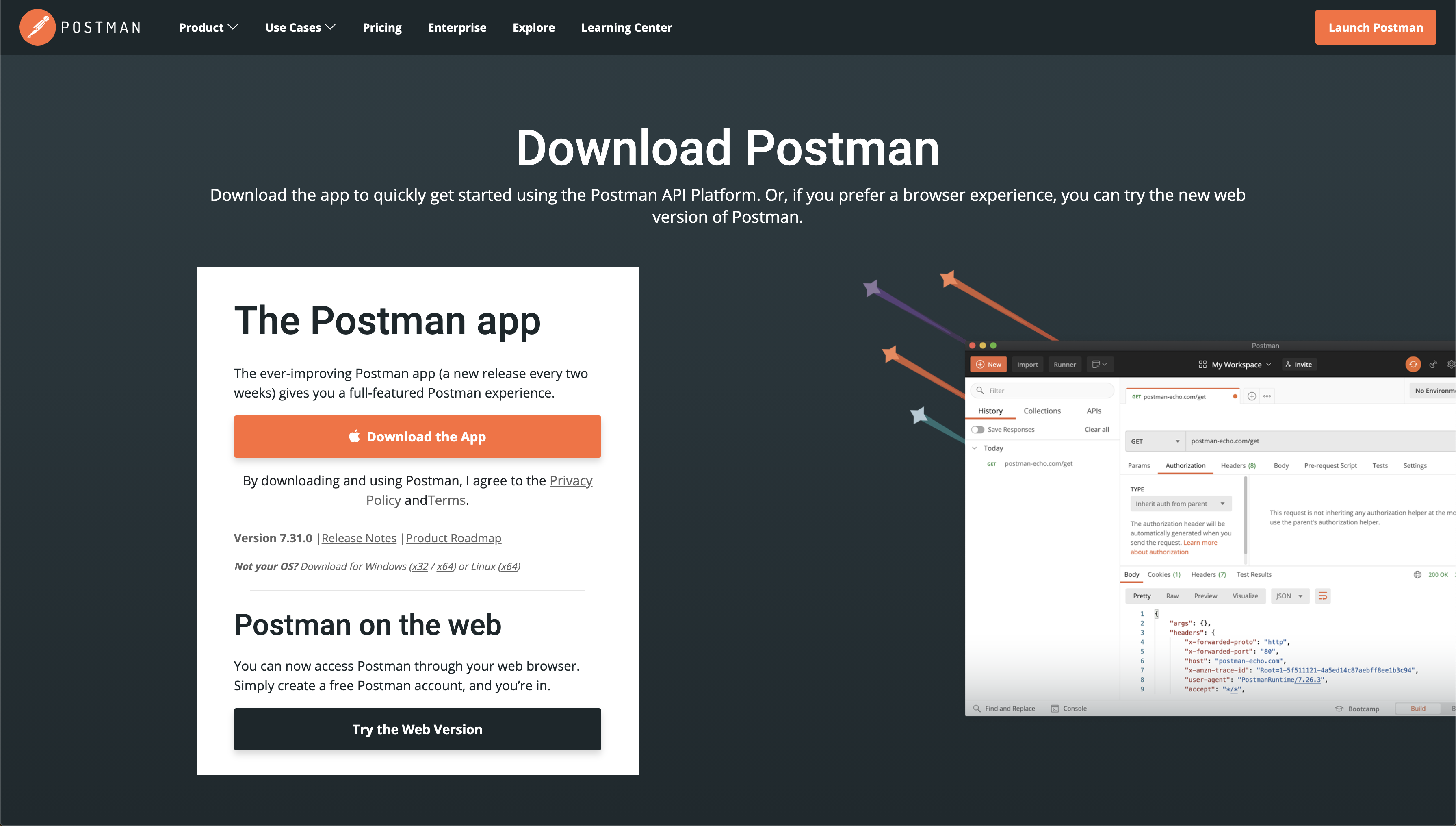Open the Use Cases dropdown
The width and height of the screenshot is (1456, 826).
(x=300, y=27)
